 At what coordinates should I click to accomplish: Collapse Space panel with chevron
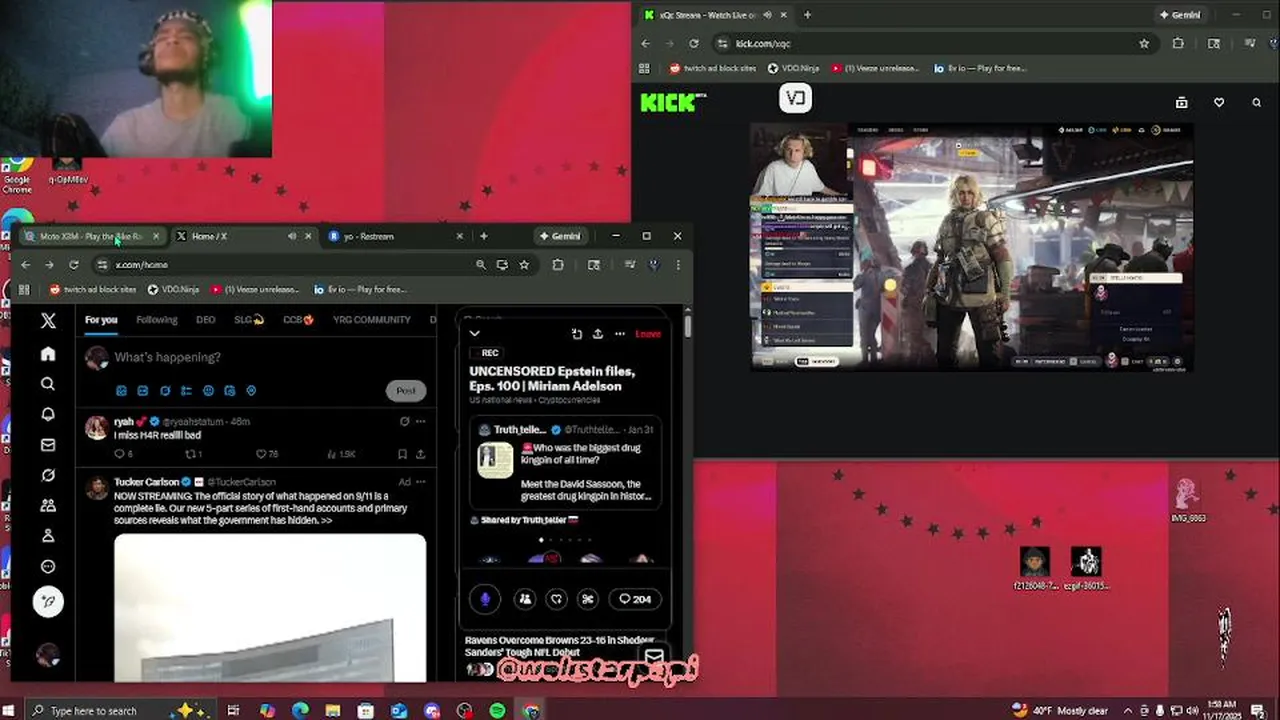(x=475, y=334)
